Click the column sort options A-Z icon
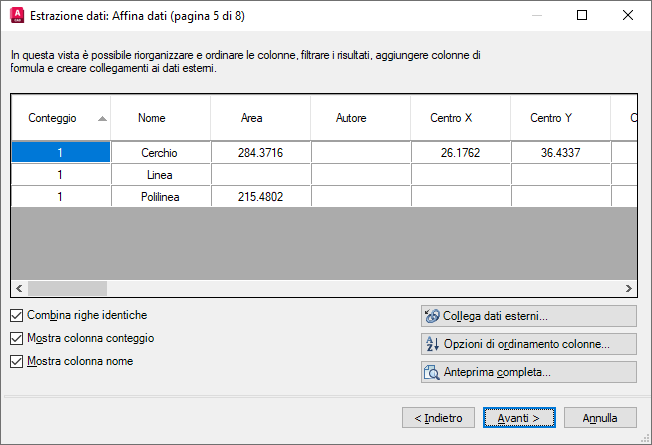This screenshot has width=652, height=445. click(x=433, y=344)
